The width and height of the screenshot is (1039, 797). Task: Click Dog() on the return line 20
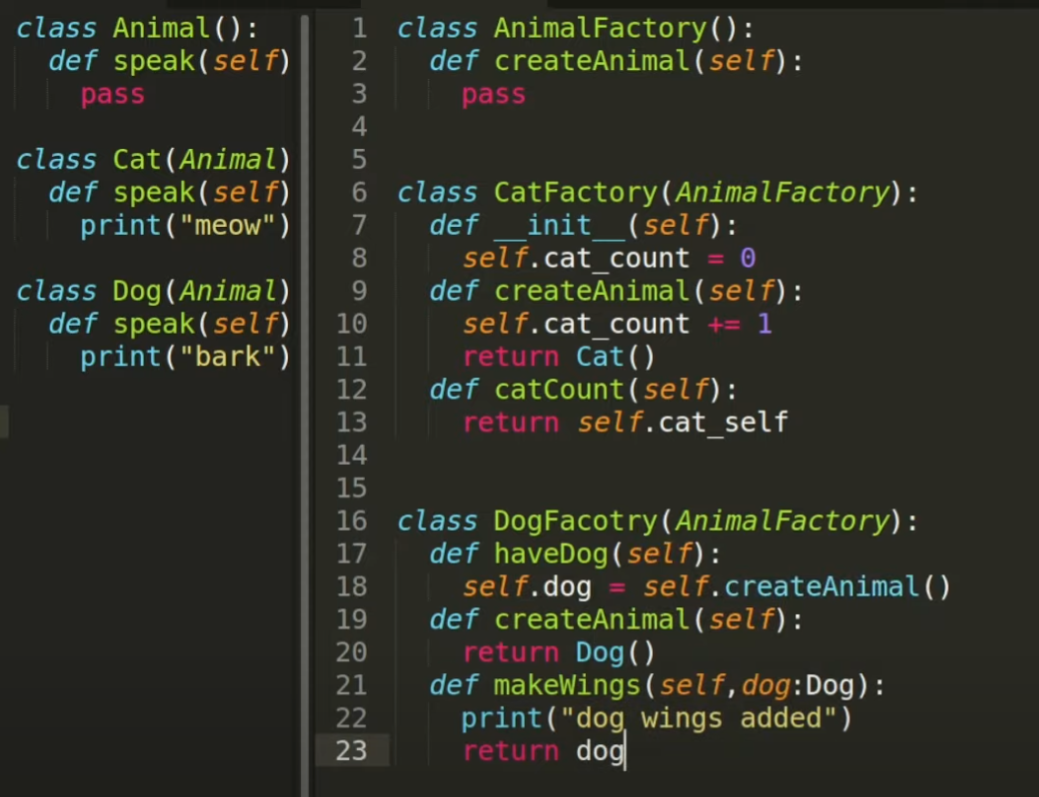click(616, 653)
